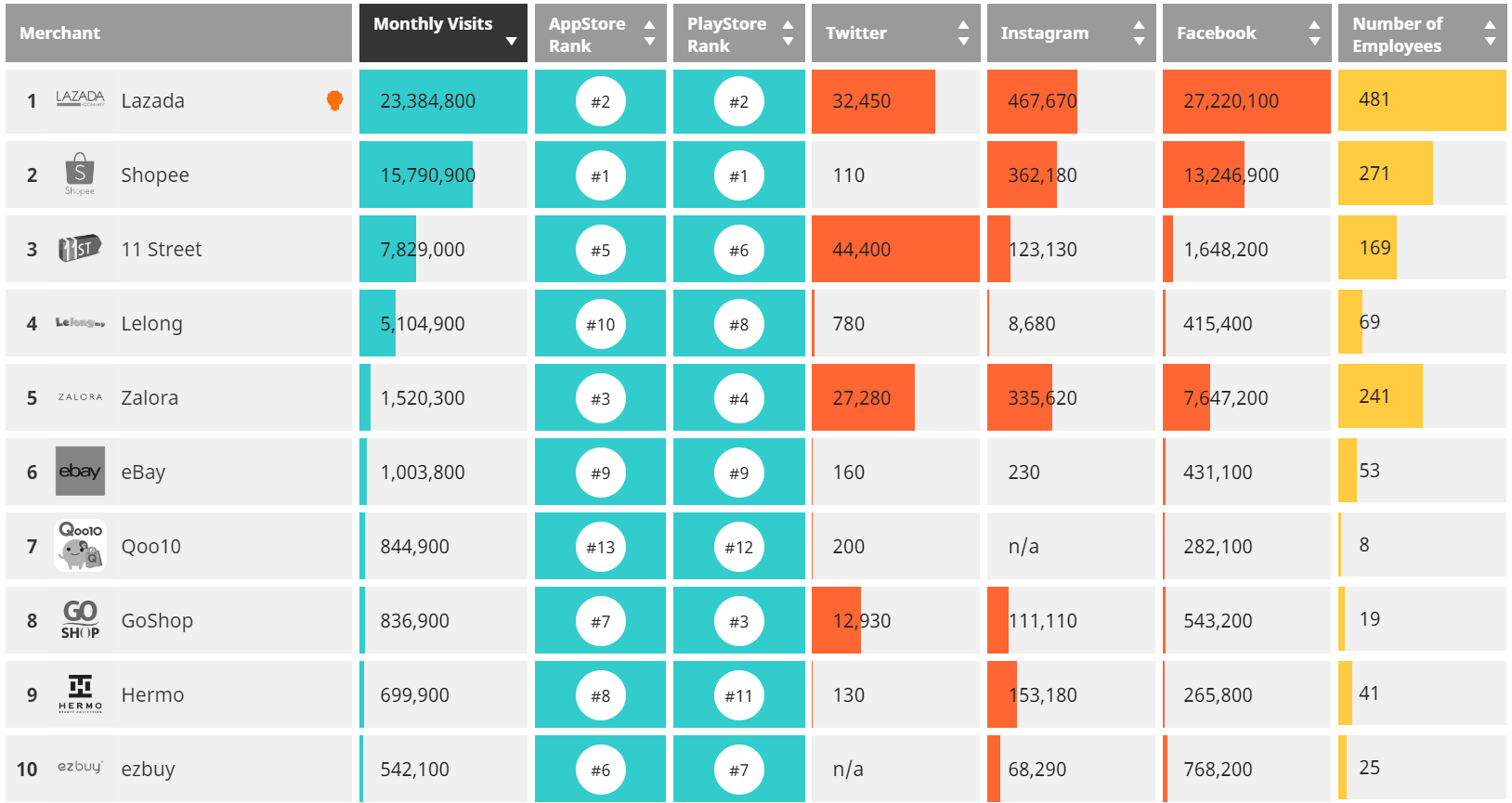Viewport: 1512px width, 803px height.
Task: Click the Instagram column header
Action: click(x=1045, y=33)
